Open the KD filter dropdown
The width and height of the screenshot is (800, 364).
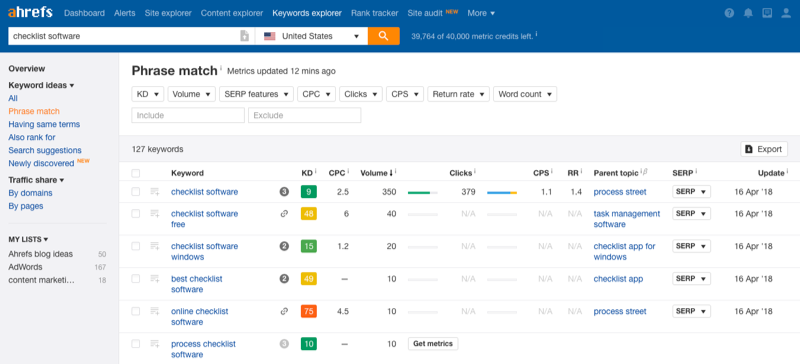[147, 94]
